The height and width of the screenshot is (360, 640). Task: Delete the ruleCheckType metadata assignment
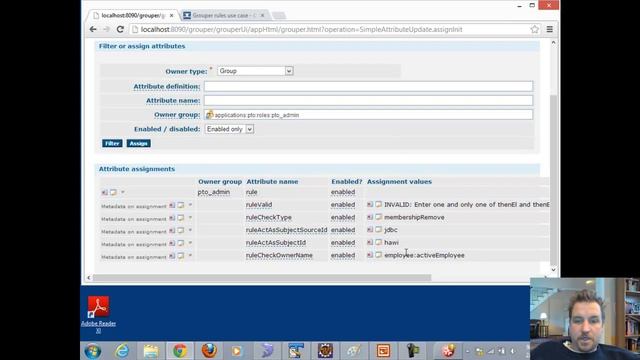172,218
